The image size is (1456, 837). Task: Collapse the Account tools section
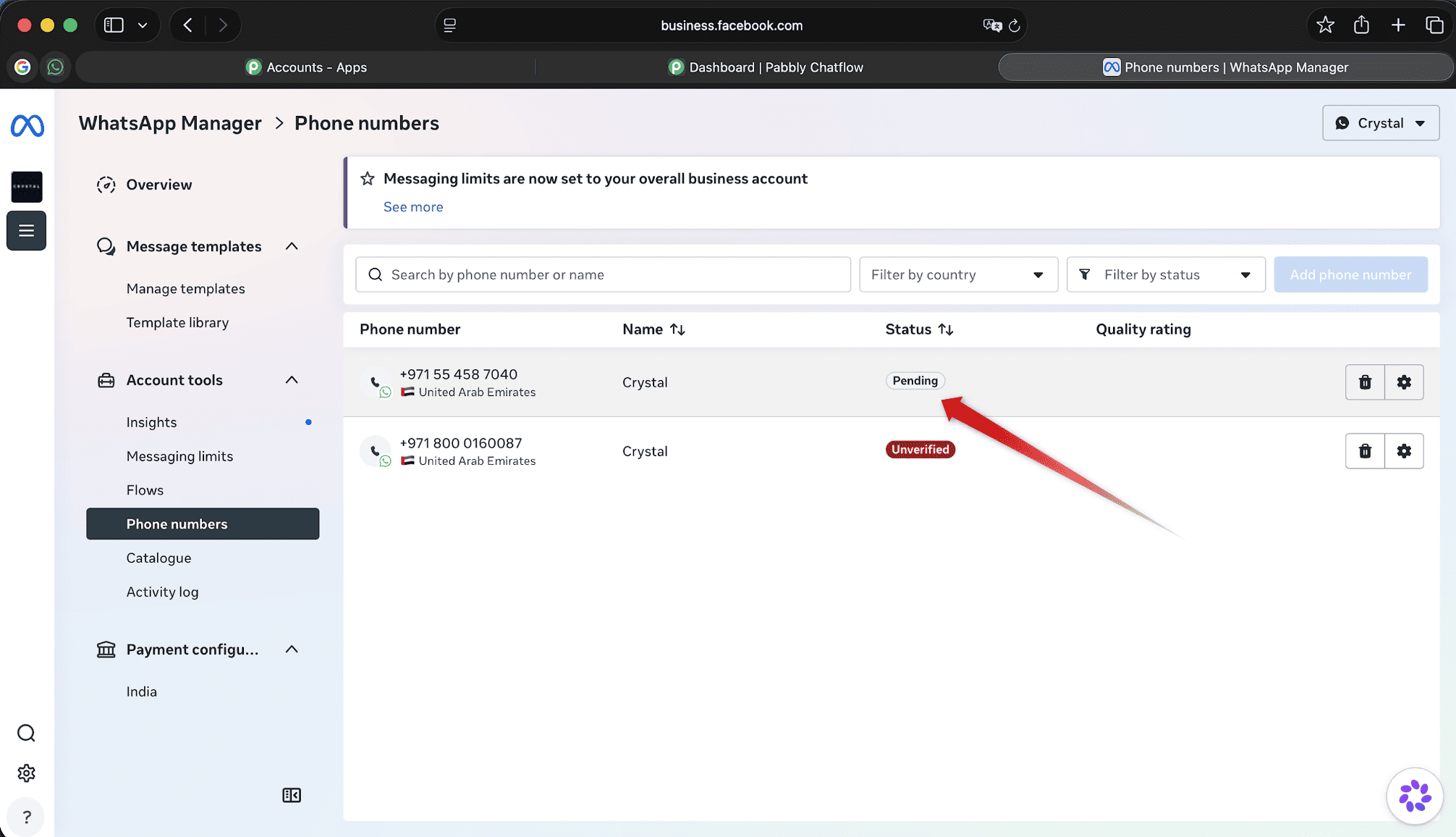[x=292, y=380]
